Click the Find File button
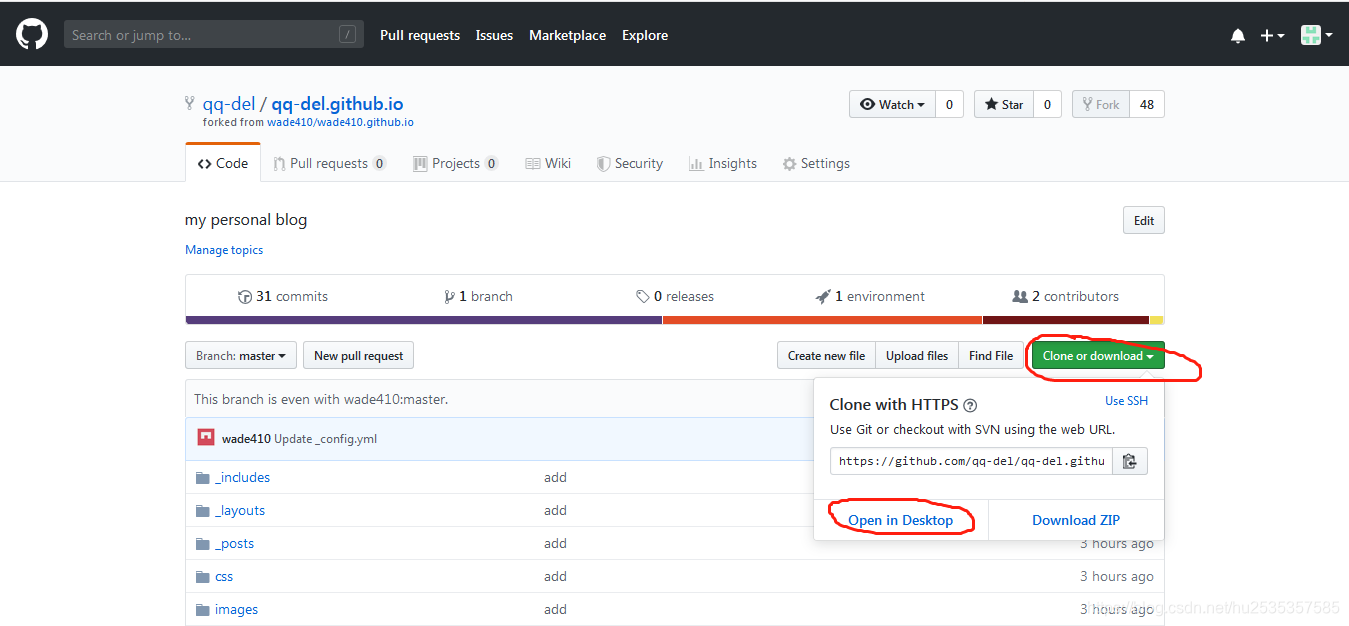1349x626 pixels. tap(991, 355)
